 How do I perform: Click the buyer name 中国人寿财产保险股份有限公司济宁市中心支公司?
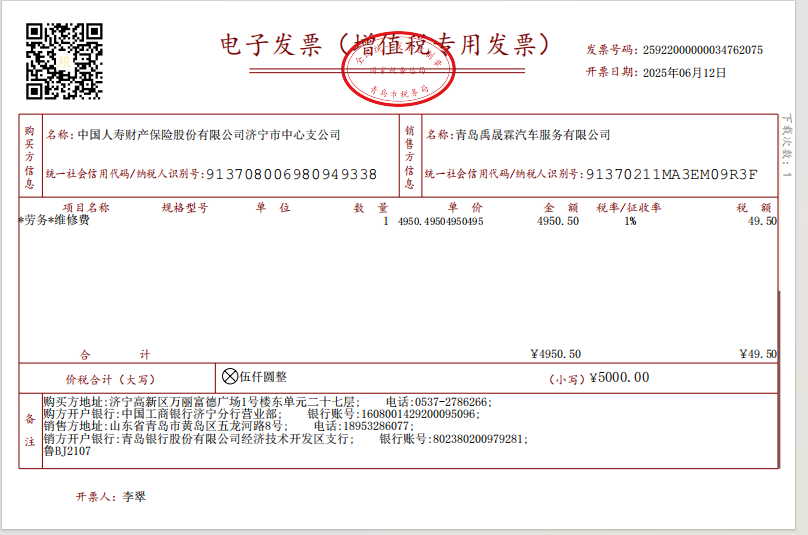tap(209, 135)
